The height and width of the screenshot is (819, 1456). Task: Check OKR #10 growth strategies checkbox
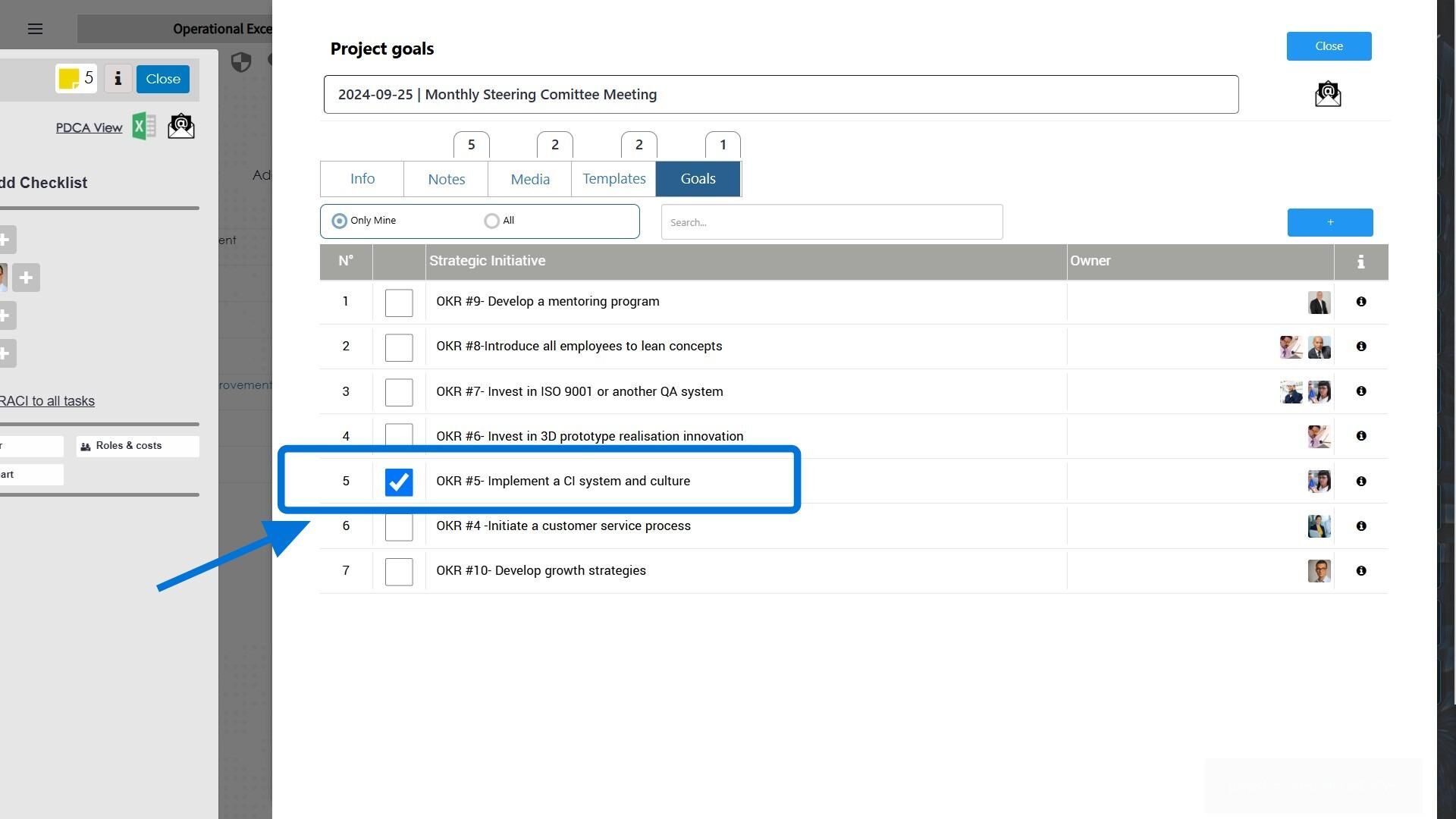click(x=399, y=572)
